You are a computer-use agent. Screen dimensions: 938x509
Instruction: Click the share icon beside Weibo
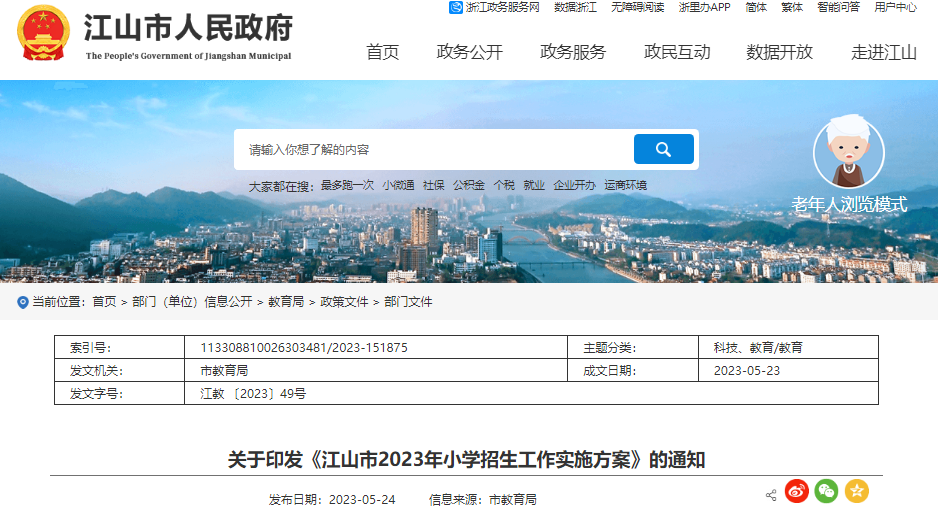pos(771,495)
